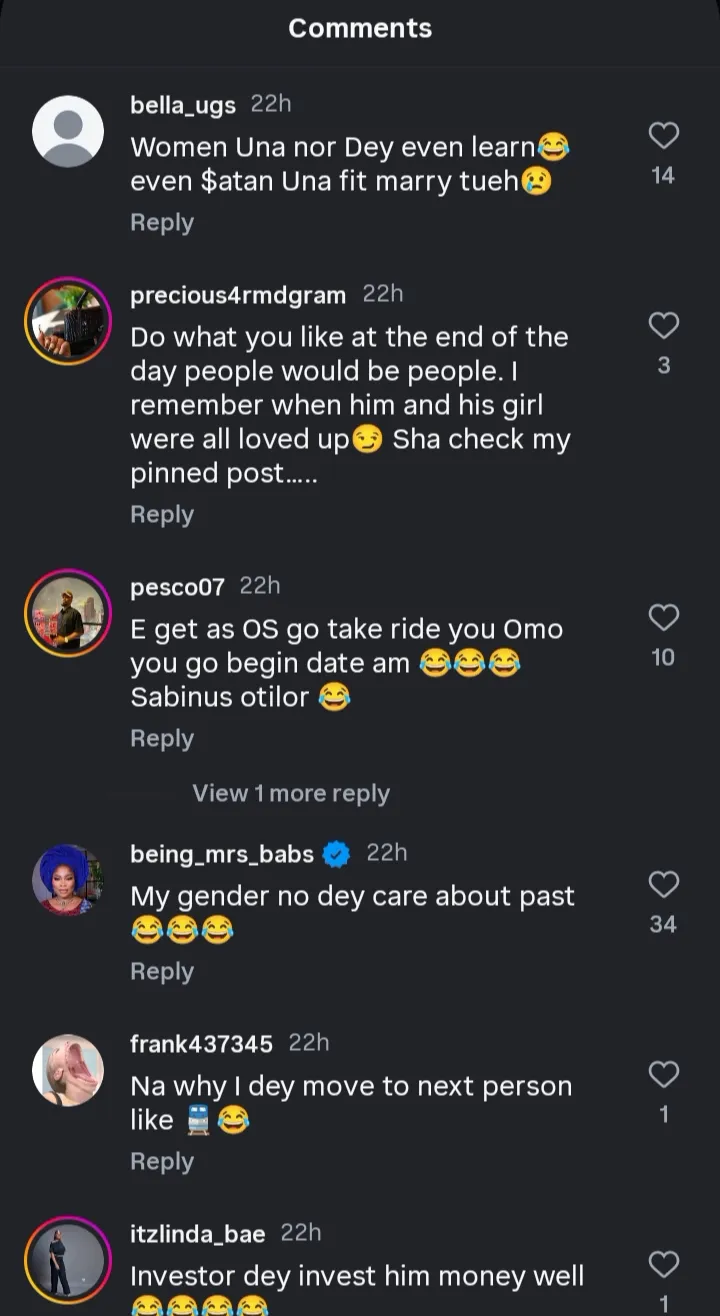Like pesco07's comment
This screenshot has height=1316, width=720.
tap(663, 617)
